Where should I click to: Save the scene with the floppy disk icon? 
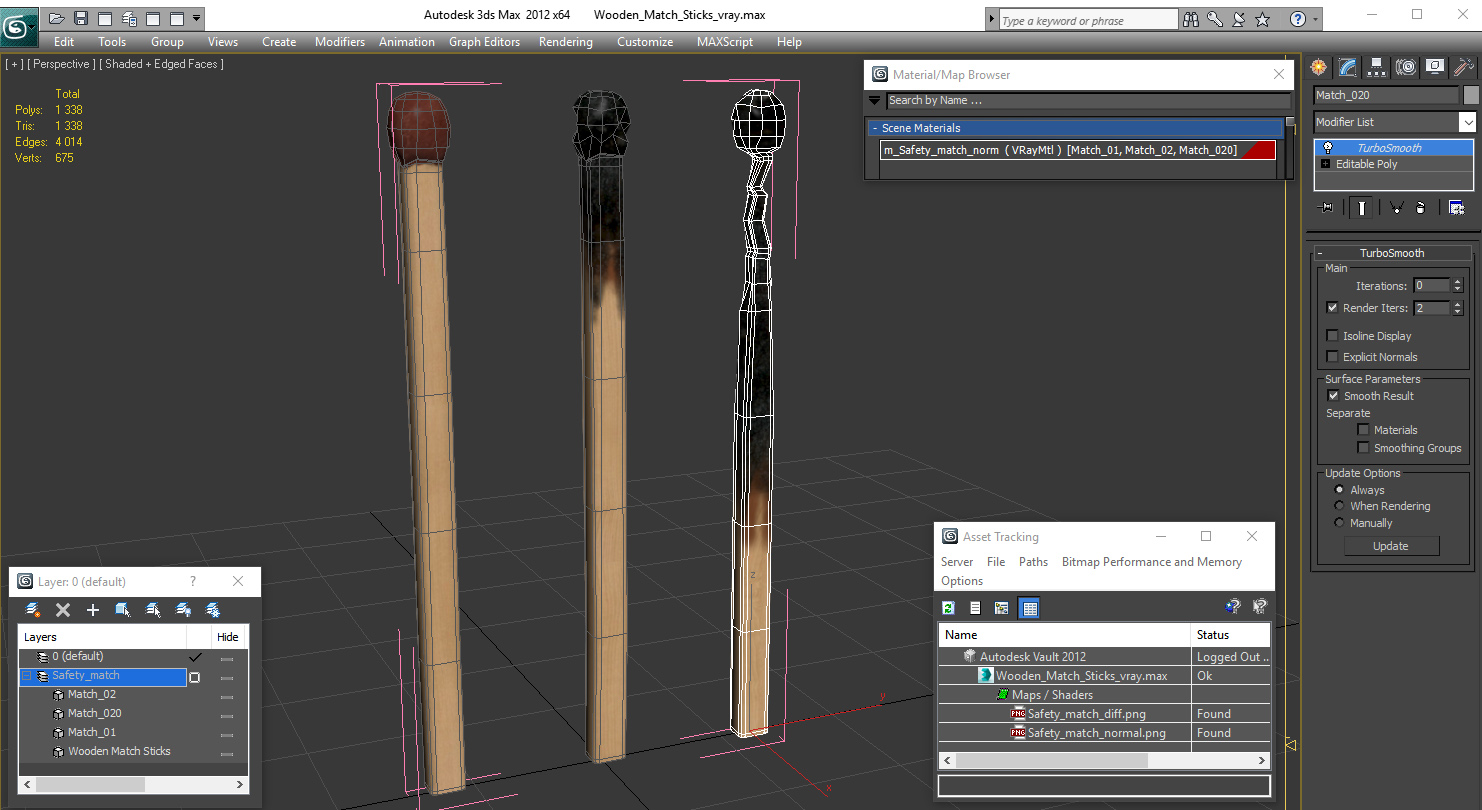coord(81,18)
